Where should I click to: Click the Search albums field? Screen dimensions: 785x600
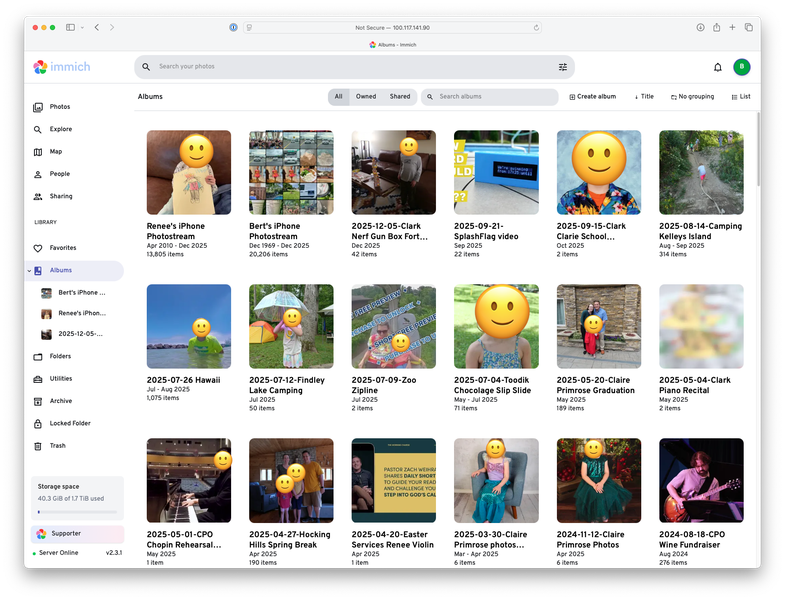click(490, 97)
